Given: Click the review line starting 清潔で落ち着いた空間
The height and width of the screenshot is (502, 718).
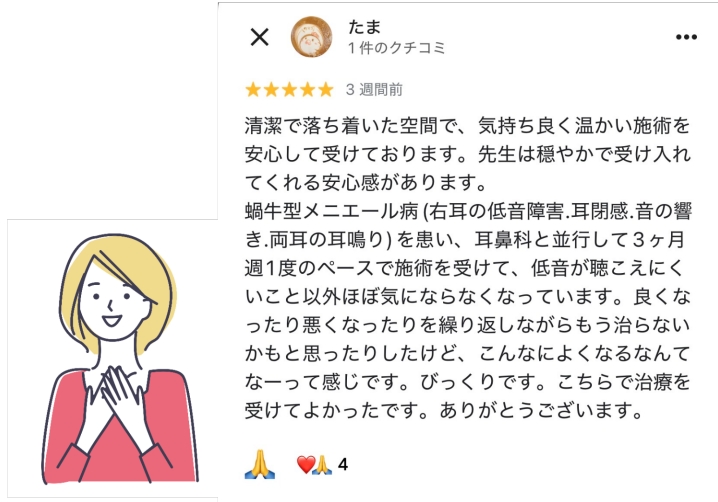Looking at the screenshot, I should 468,126.
